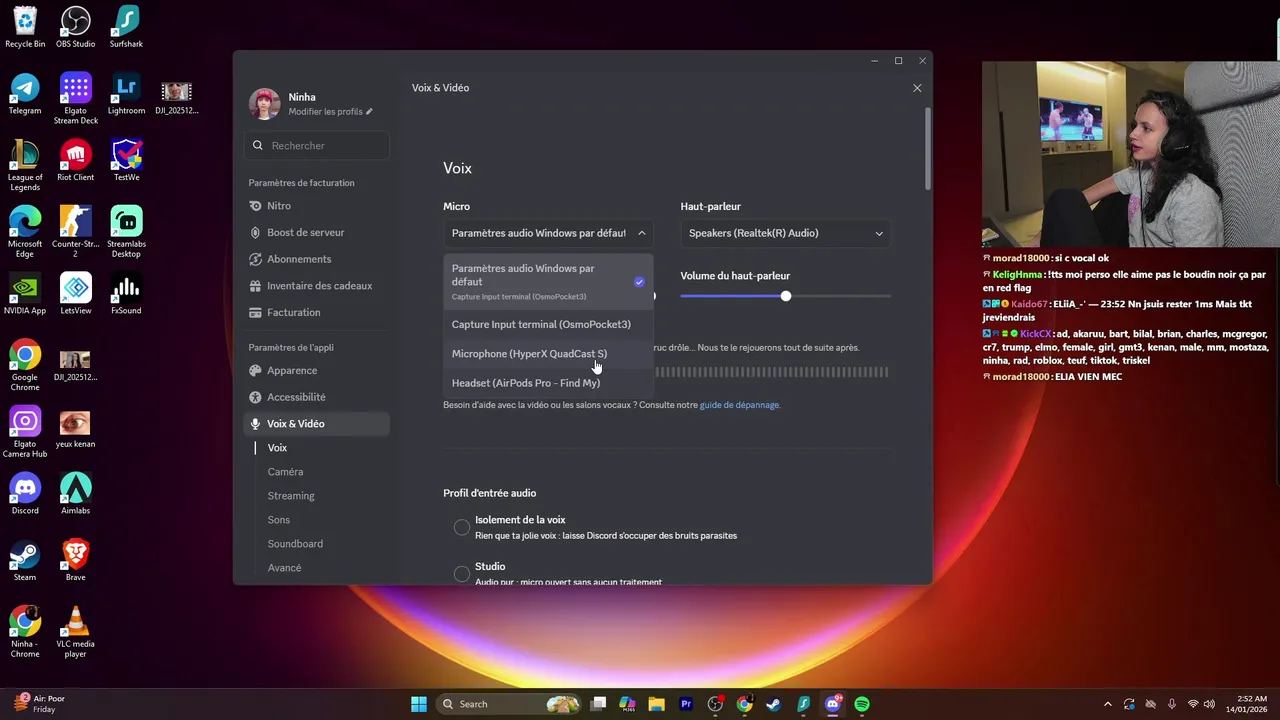Open the Haut-parleur Speakers dropdown
Viewport: 1280px width, 720px height.
click(786, 233)
